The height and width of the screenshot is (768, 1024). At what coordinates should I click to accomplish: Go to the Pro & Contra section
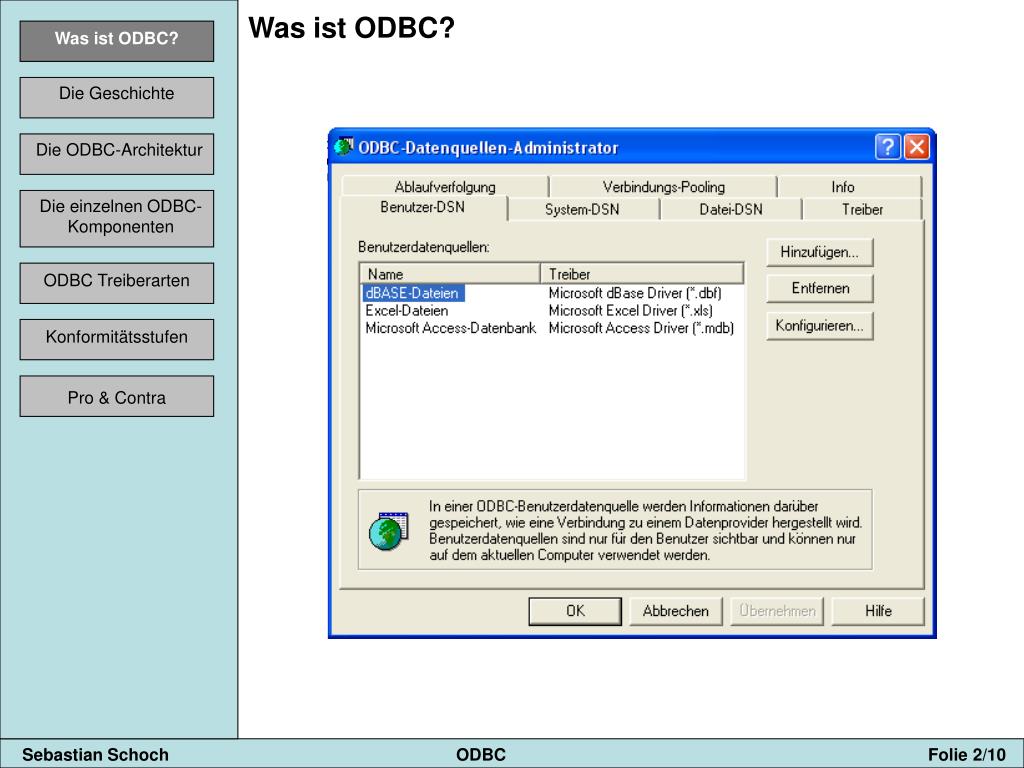117,396
